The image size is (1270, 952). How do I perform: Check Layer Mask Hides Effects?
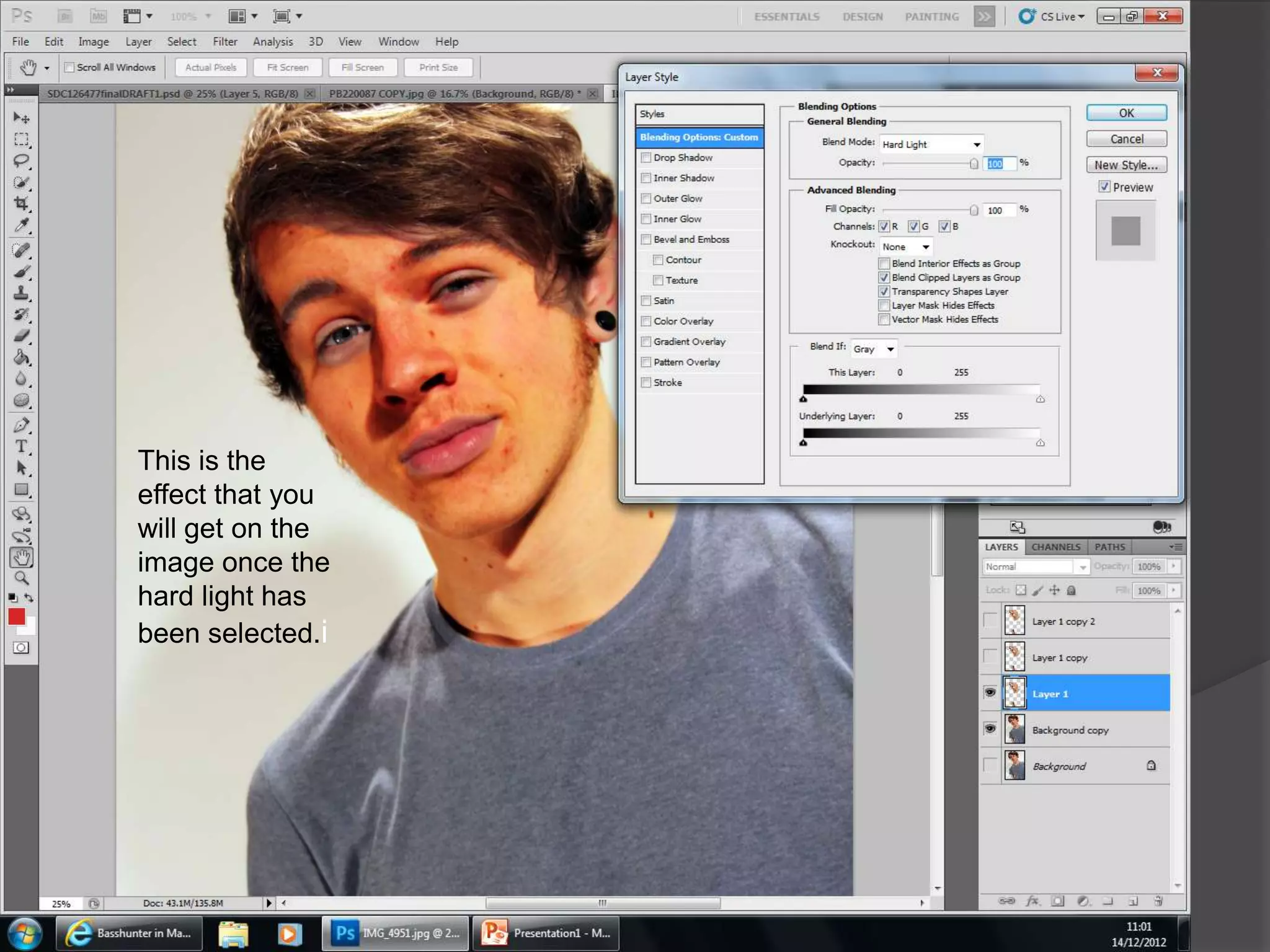[x=884, y=305]
